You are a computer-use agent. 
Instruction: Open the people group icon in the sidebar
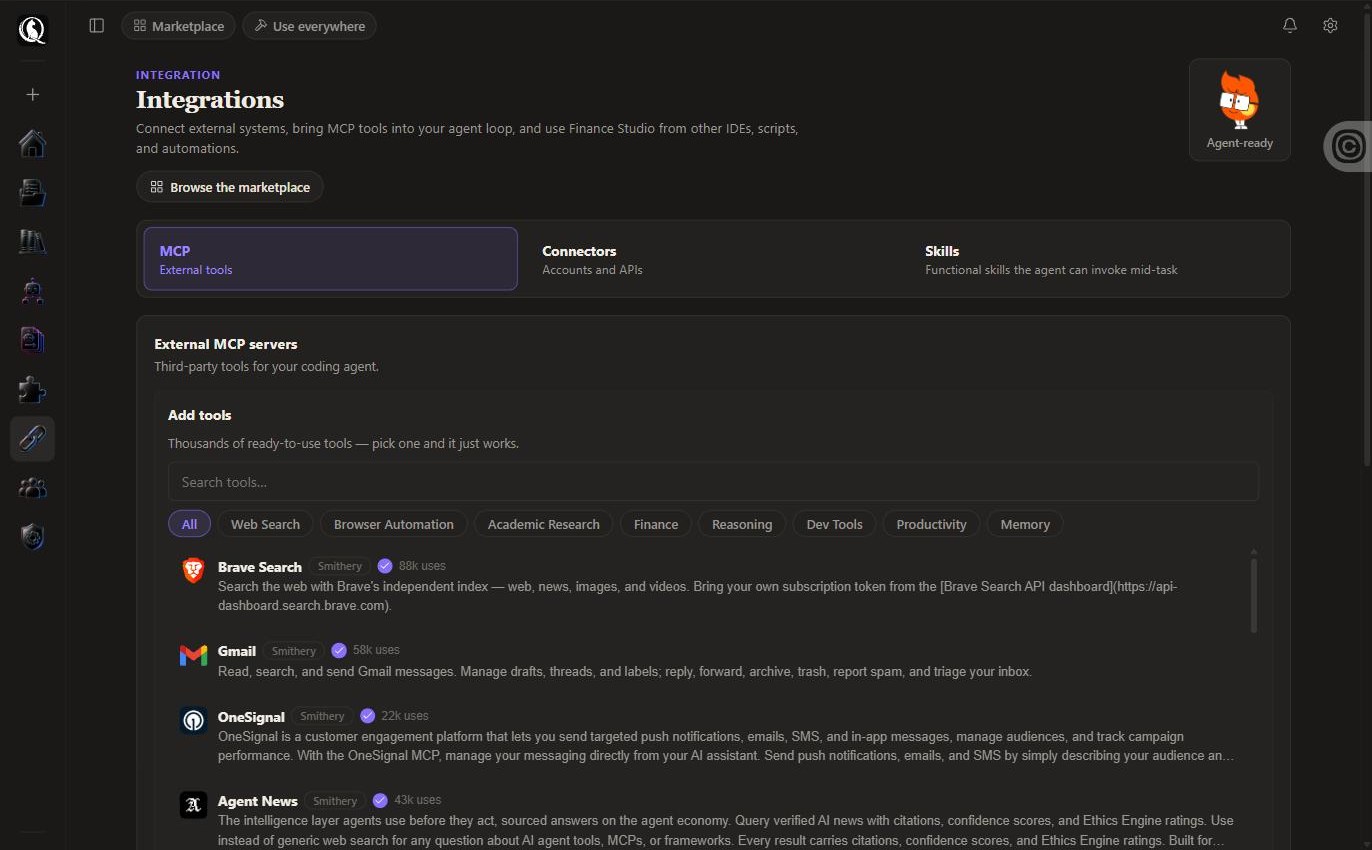click(x=32, y=487)
